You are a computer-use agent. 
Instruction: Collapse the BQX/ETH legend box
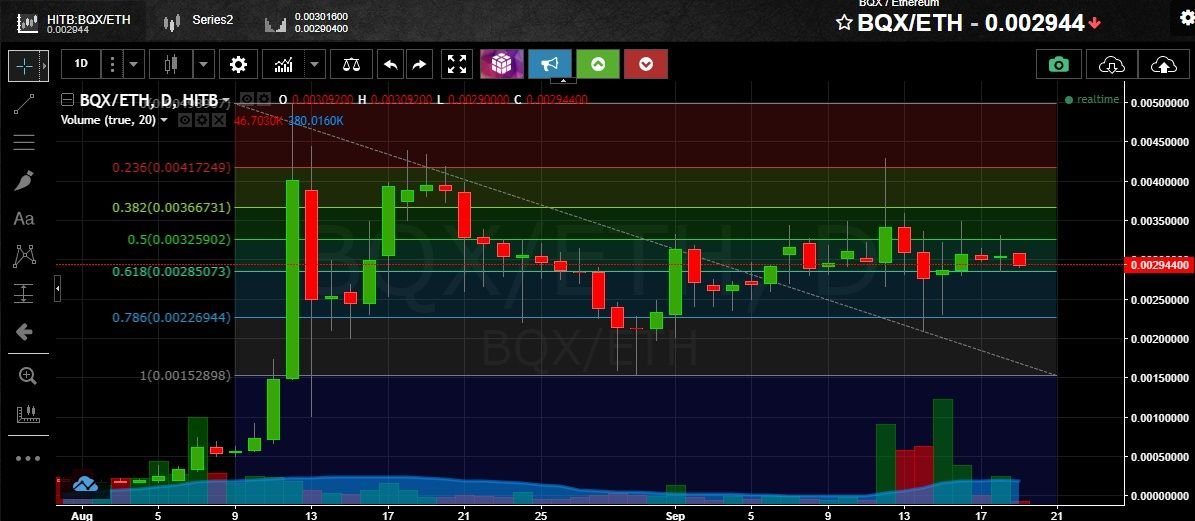click(x=67, y=99)
